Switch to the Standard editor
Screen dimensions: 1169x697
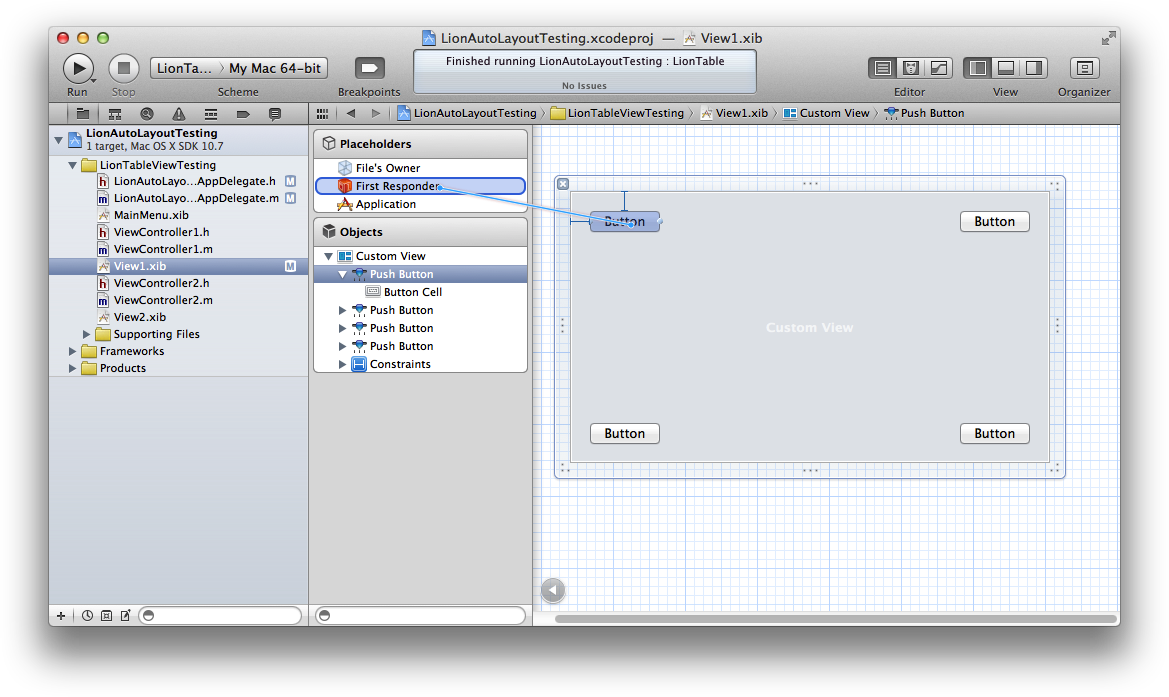click(883, 68)
